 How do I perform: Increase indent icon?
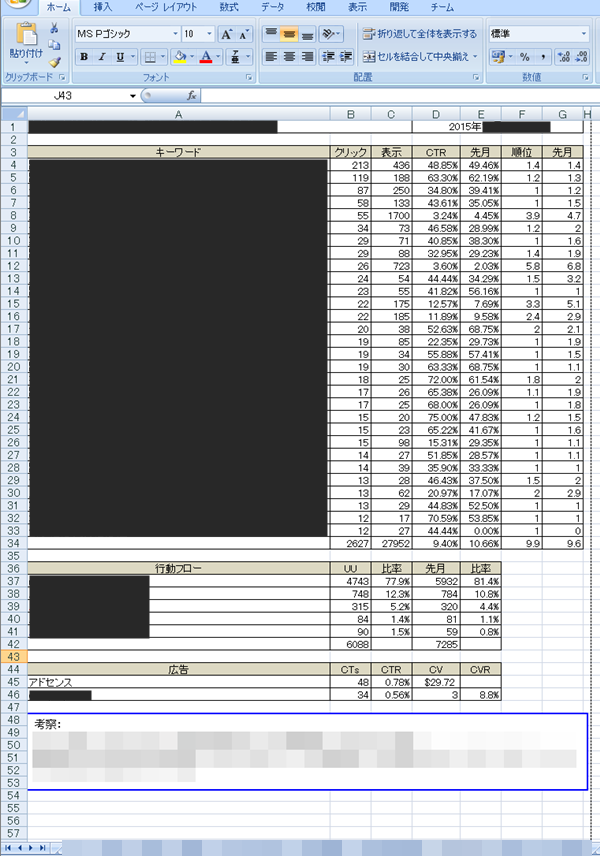click(x=346, y=57)
